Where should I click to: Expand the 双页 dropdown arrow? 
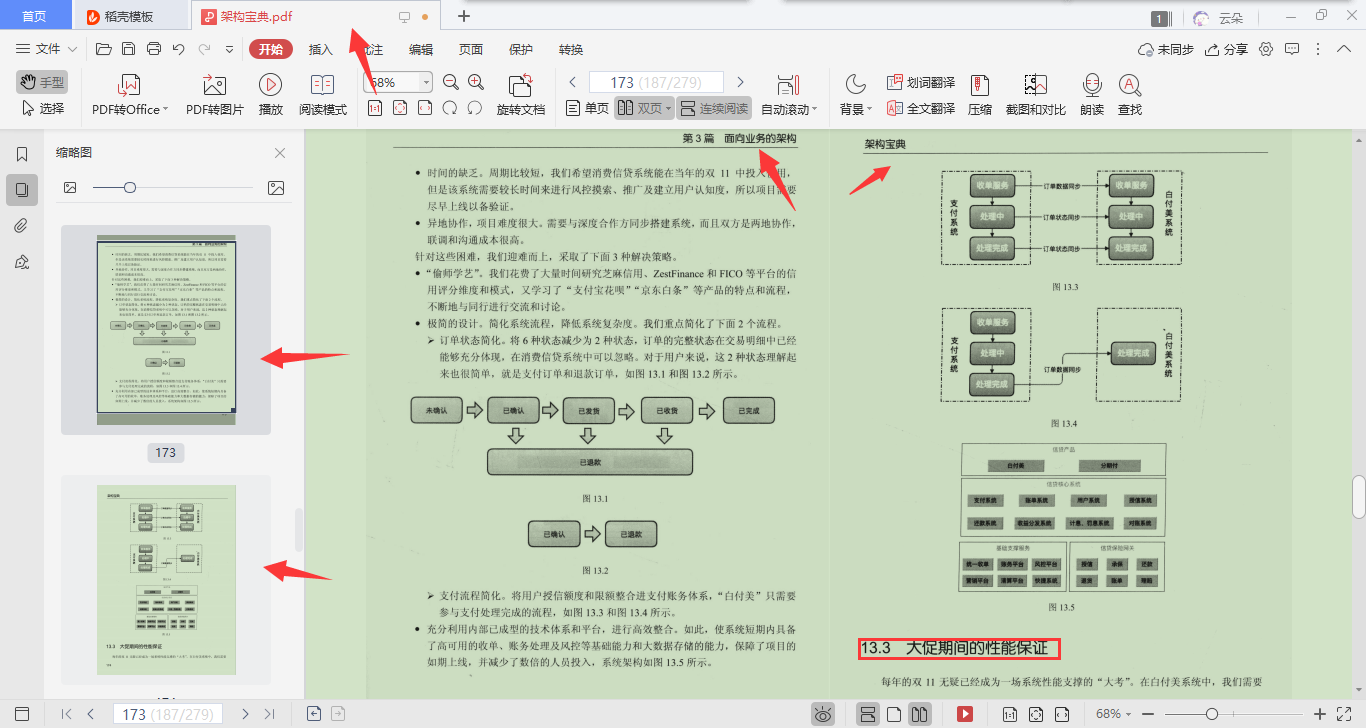click(x=668, y=108)
